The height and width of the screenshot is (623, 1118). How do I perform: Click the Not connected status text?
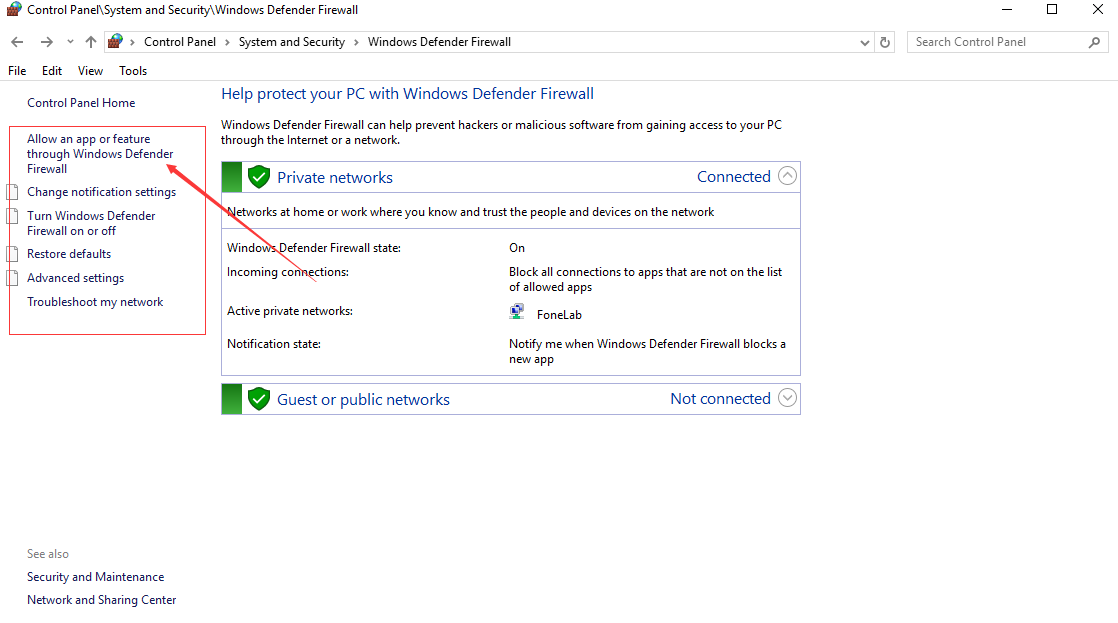[720, 398]
